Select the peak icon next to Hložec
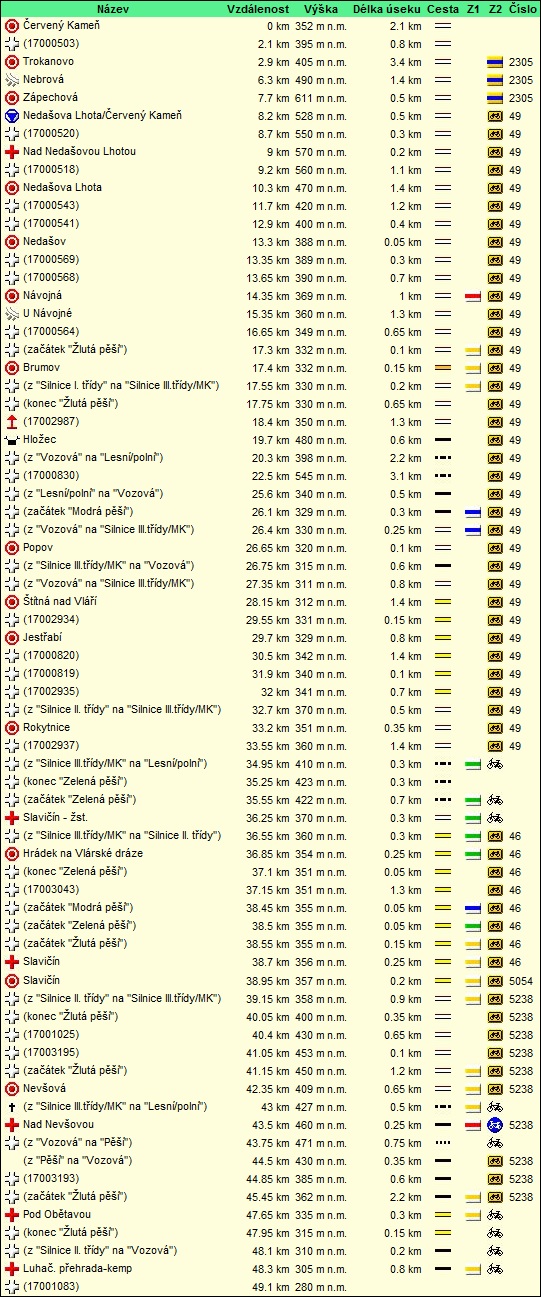The width and height of the screenshot is (541, 1297). pyautogui.click(x=12, y=440)
